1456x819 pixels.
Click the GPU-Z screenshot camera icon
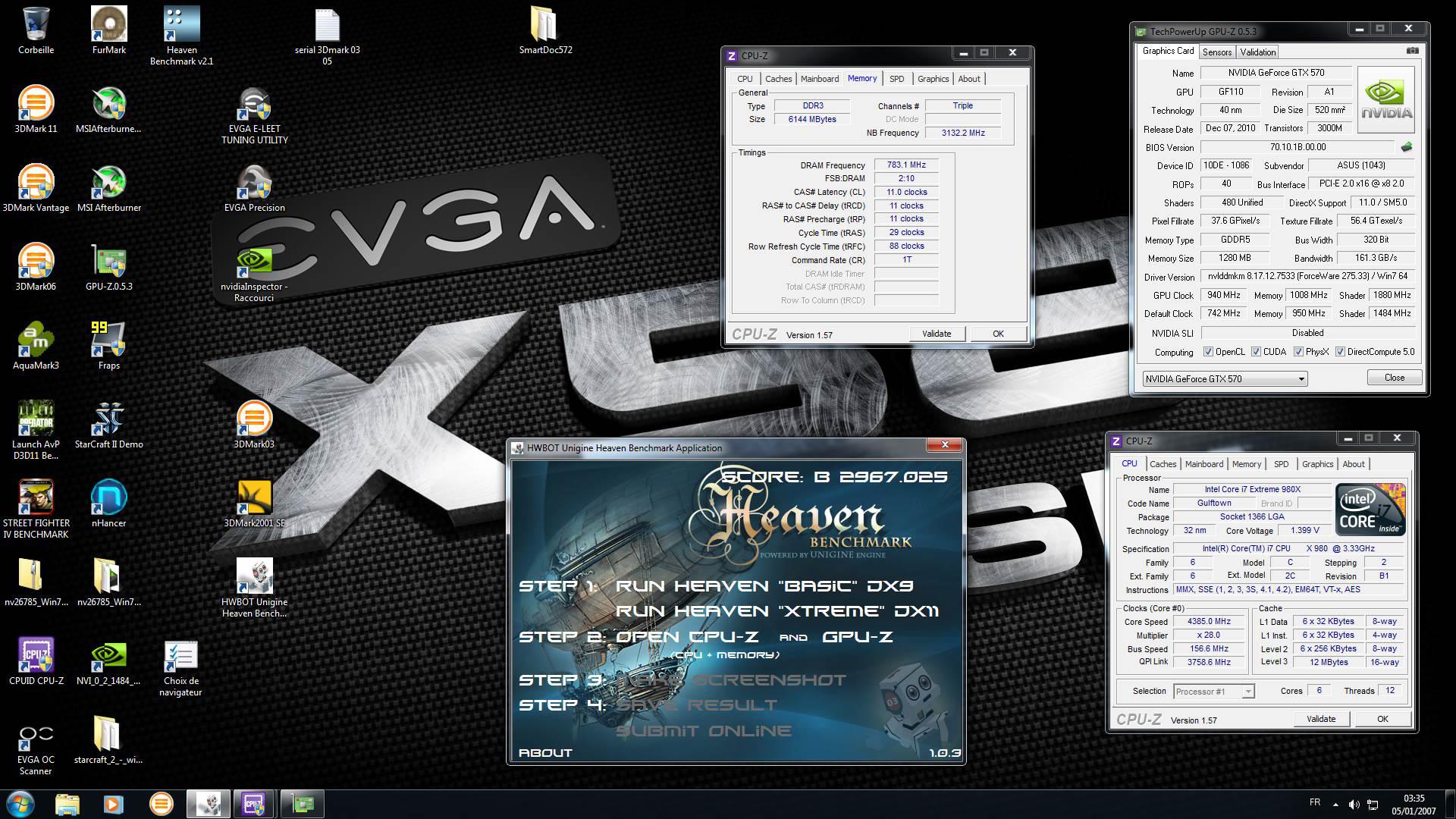pyautogui.click(x=1412, y=51)
